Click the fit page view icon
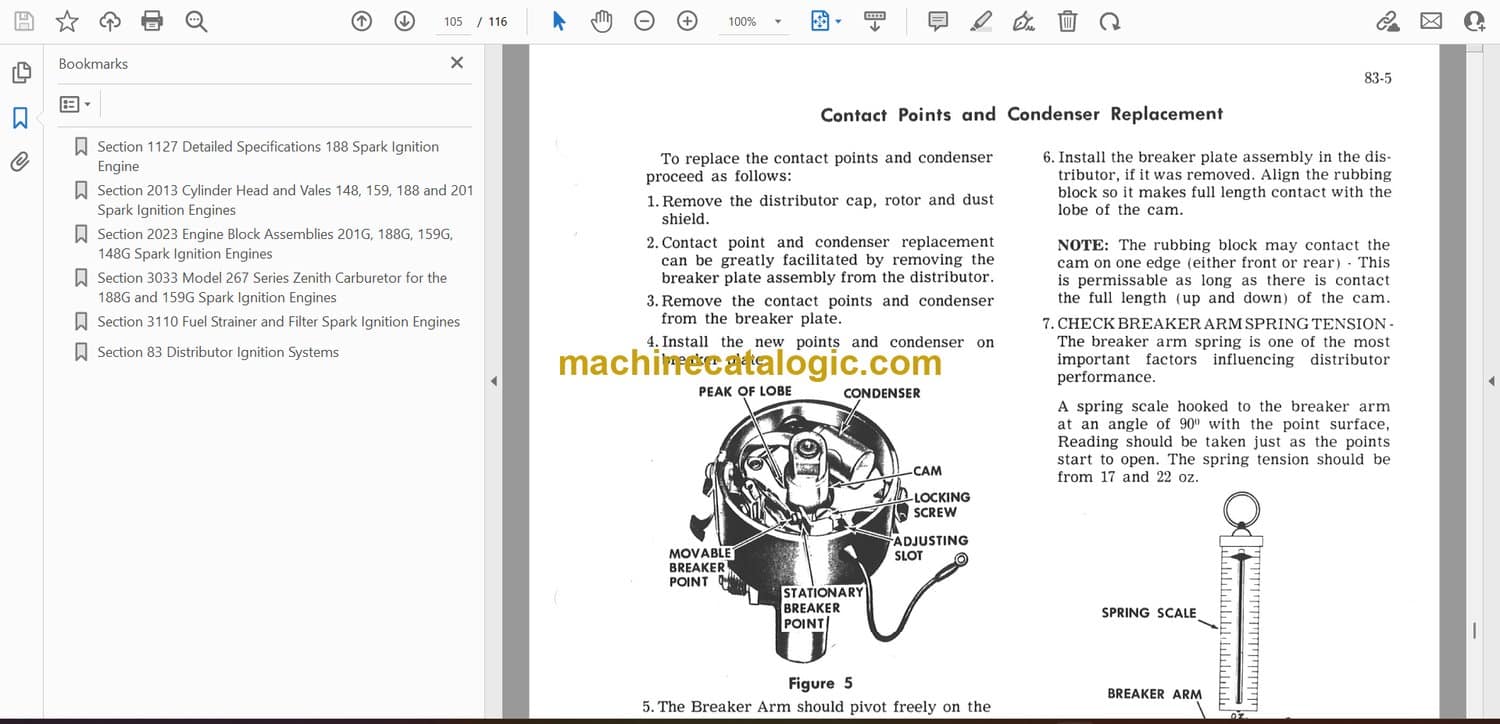This screenshot has height=724, width=1500. 820,21
